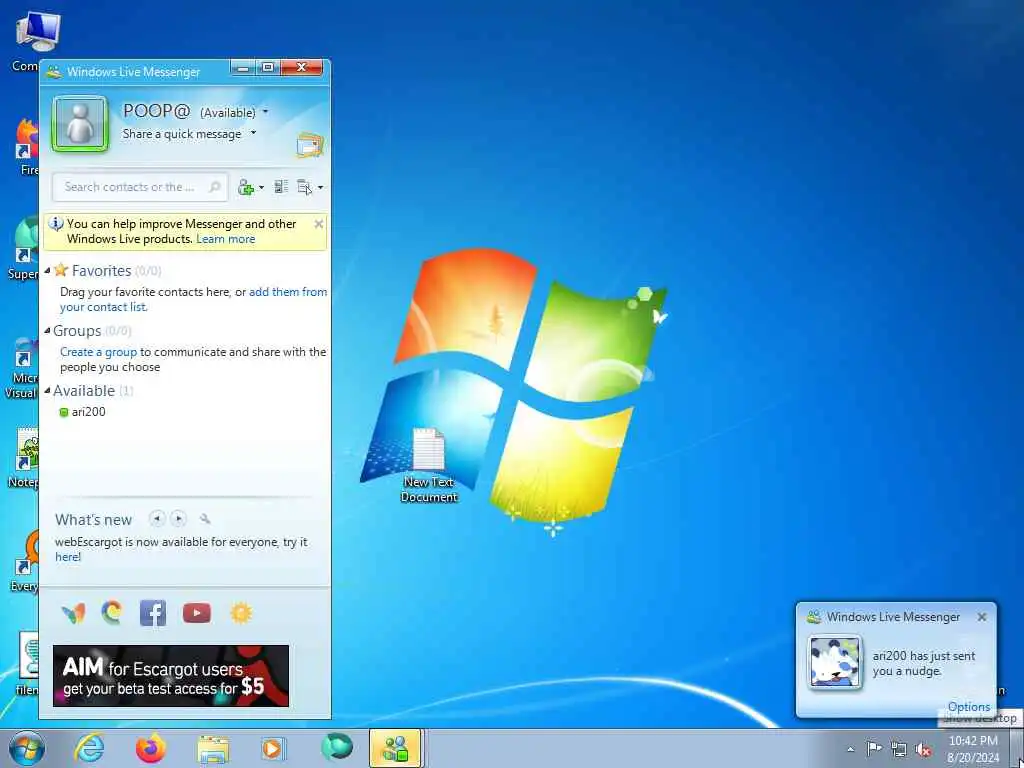Open Windows Media Player from taskbar

(x=273, y=748)
